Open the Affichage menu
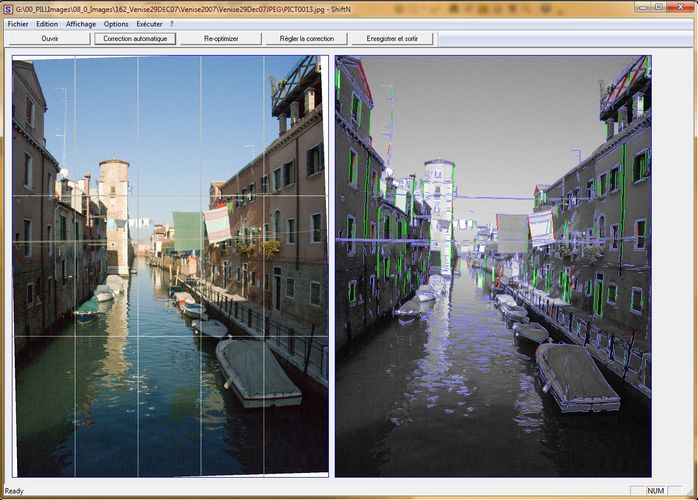698x500 pixels. [x=81, y=23]
